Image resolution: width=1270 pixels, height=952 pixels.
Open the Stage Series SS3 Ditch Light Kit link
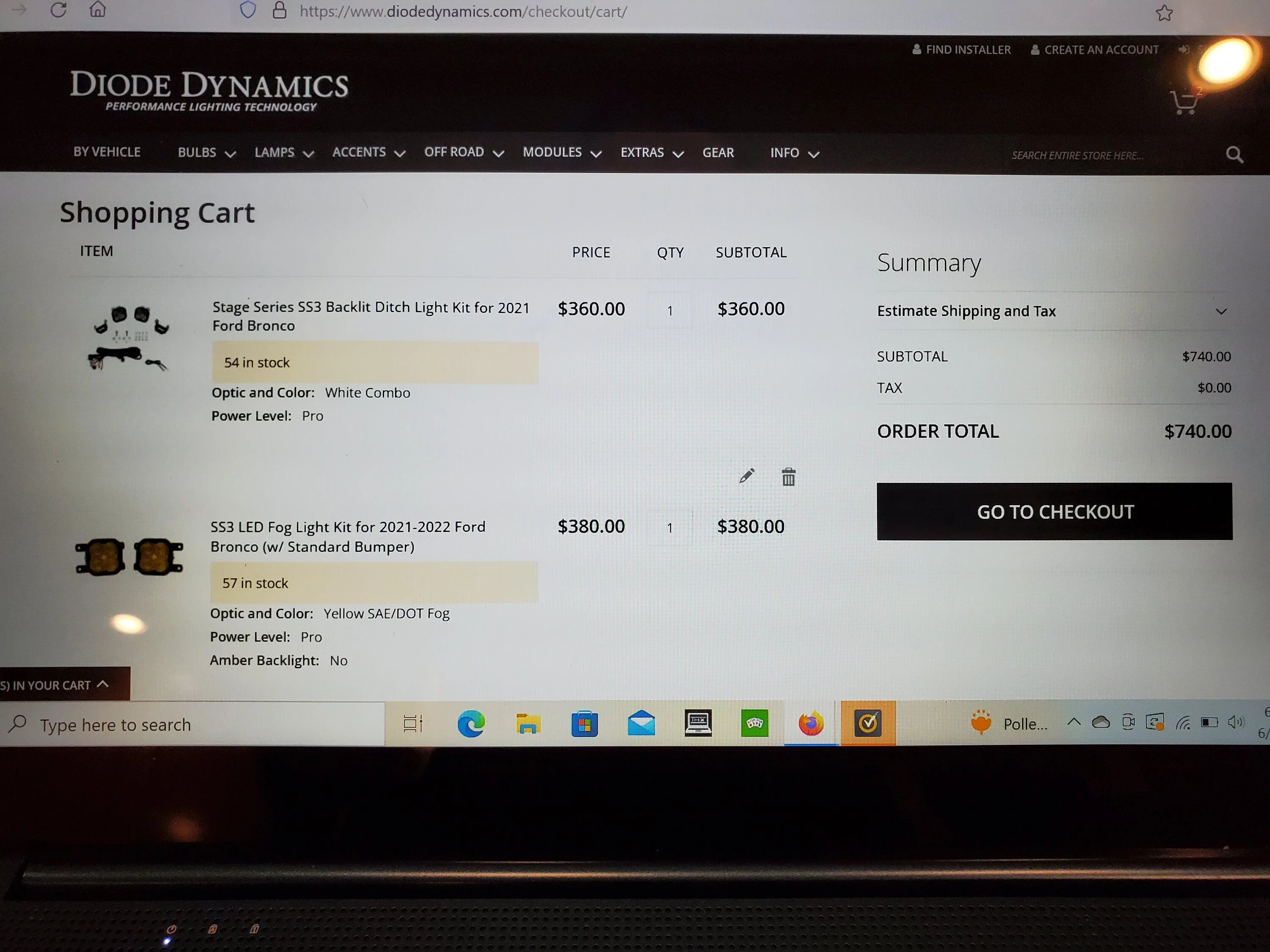click(370, 316)
